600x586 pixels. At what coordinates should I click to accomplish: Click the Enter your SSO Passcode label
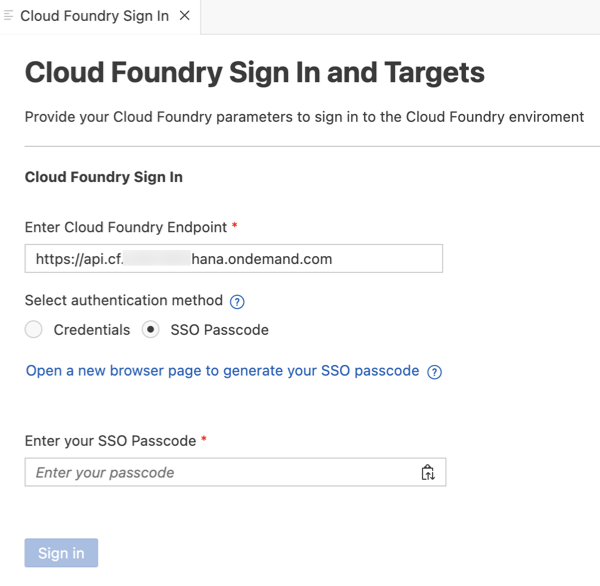point(110,441)
